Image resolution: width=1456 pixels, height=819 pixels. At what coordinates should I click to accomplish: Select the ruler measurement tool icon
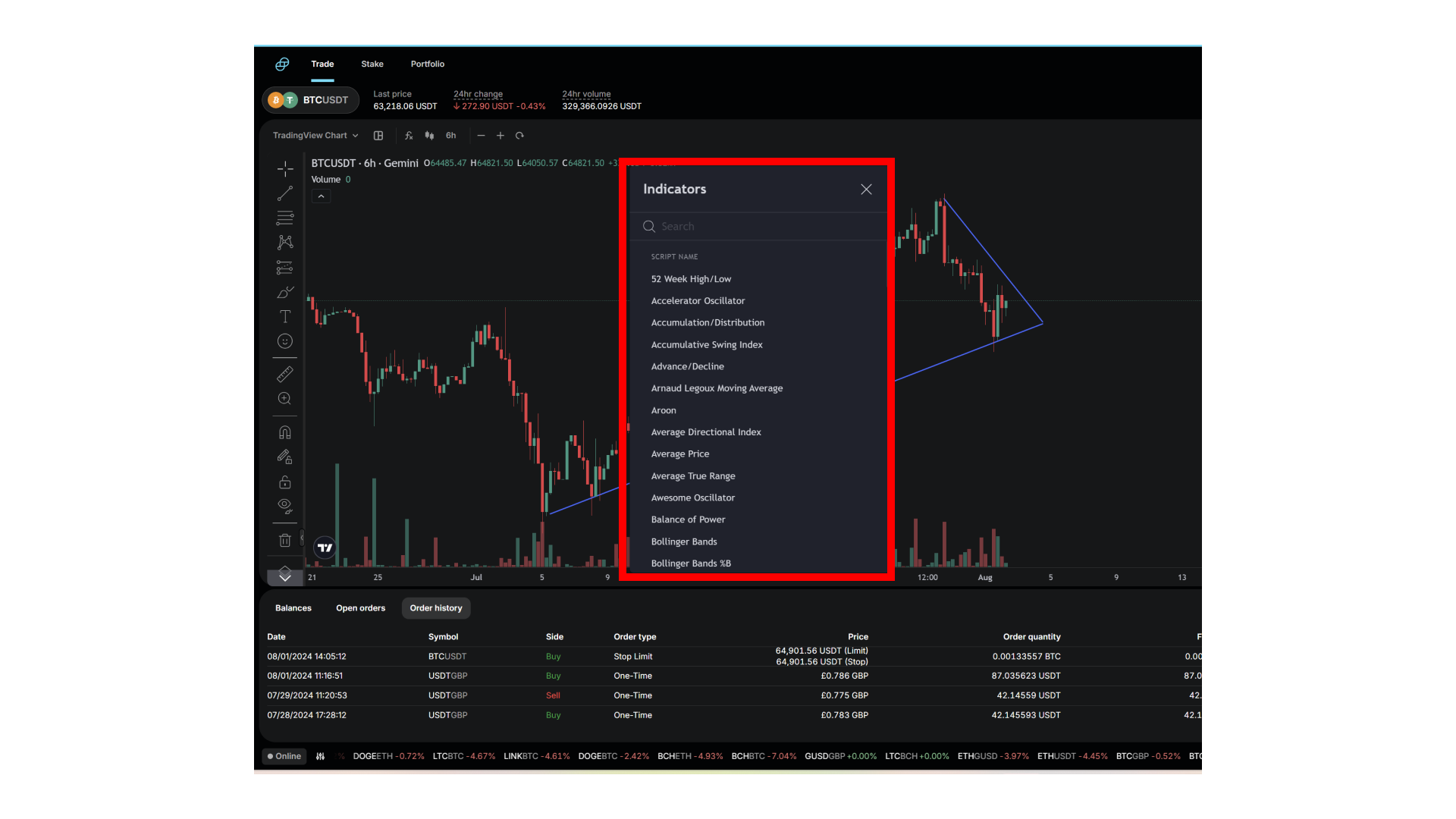(286, 374)
